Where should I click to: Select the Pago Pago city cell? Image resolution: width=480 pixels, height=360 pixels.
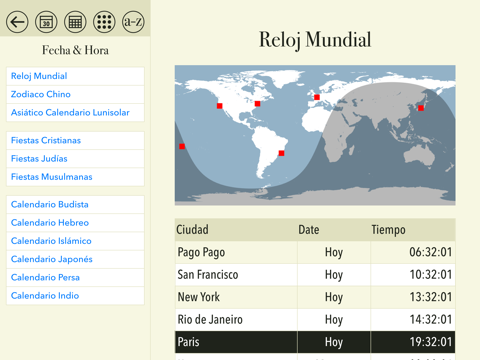click(236, 252)
